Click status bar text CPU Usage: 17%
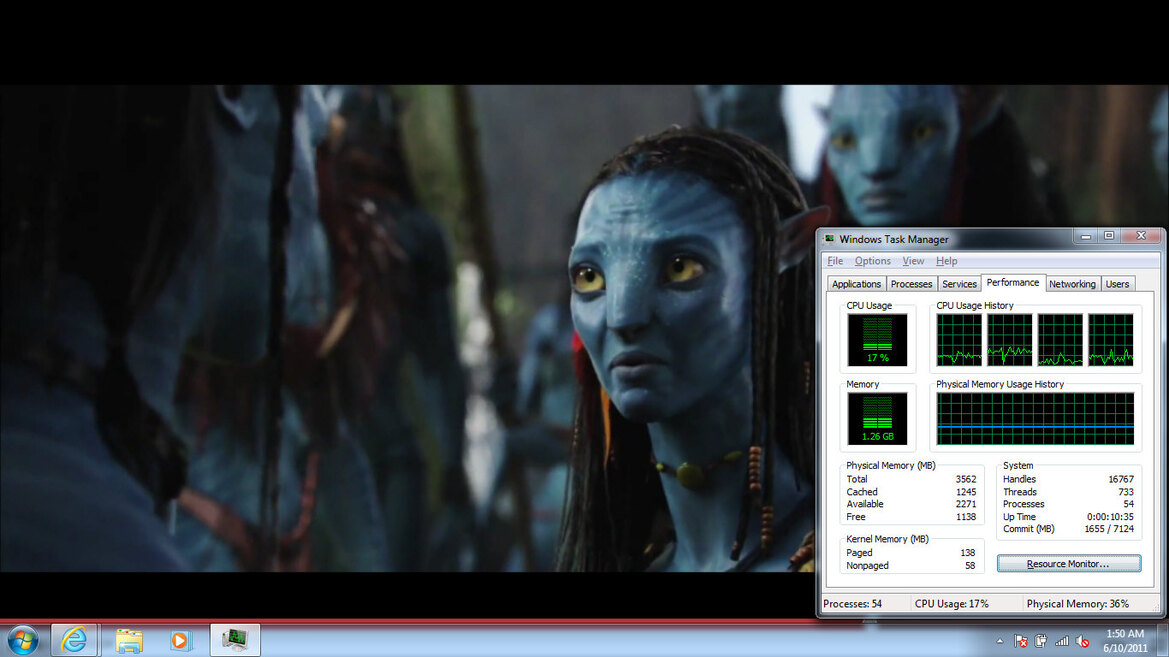 click(951, 604)
